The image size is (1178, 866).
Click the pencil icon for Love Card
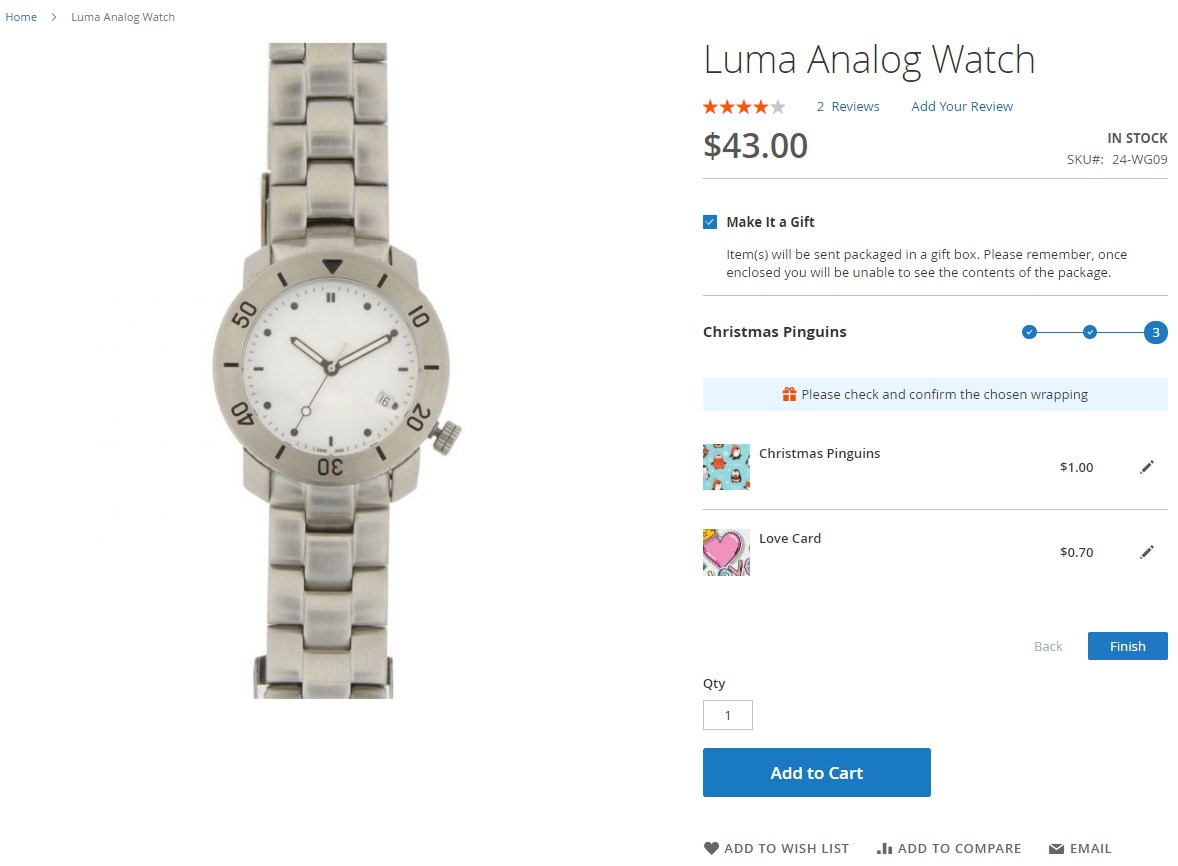tap(1147, 552)
